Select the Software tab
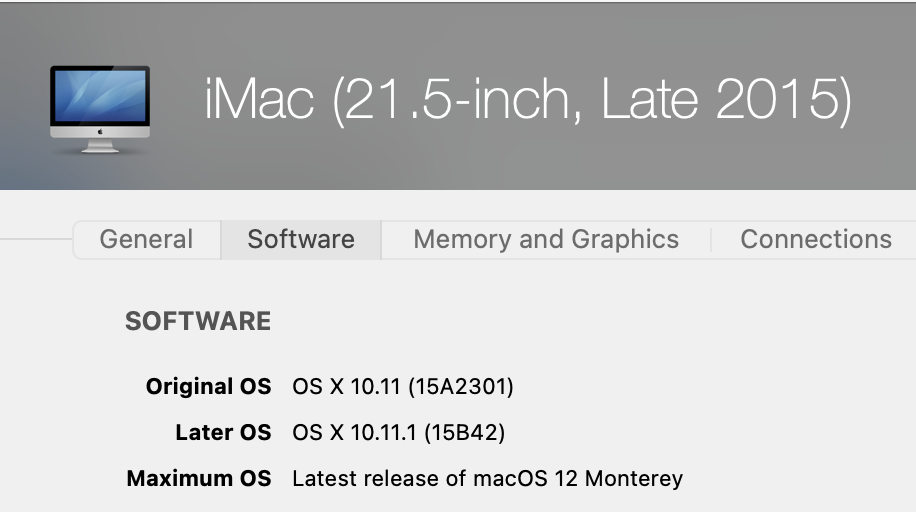The width and height of the screenshot is (916, 512). 301,240
